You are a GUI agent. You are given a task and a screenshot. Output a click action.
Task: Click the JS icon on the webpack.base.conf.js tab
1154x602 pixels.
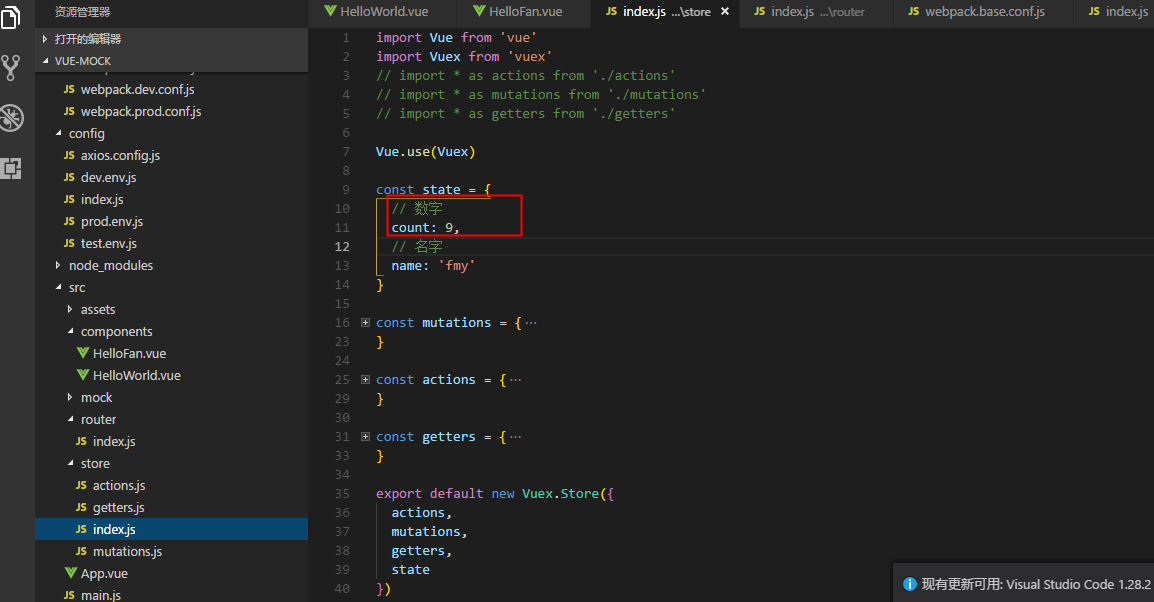click(913, 11)
